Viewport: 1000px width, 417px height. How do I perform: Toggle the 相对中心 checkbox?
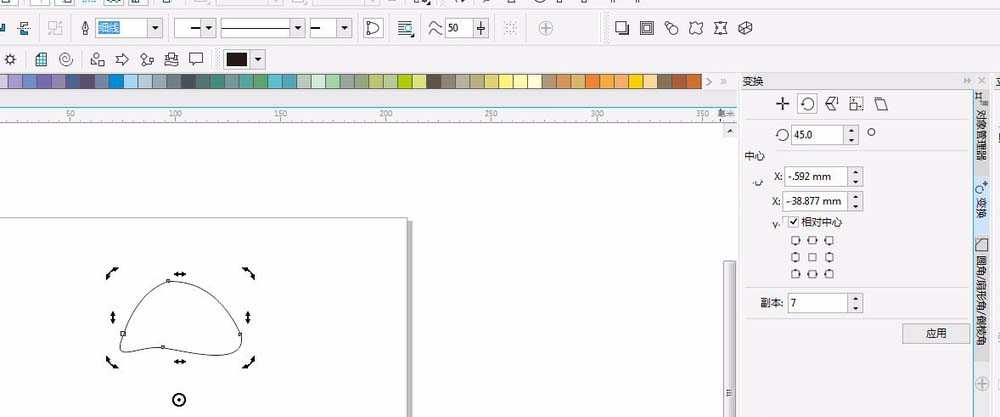793,222
